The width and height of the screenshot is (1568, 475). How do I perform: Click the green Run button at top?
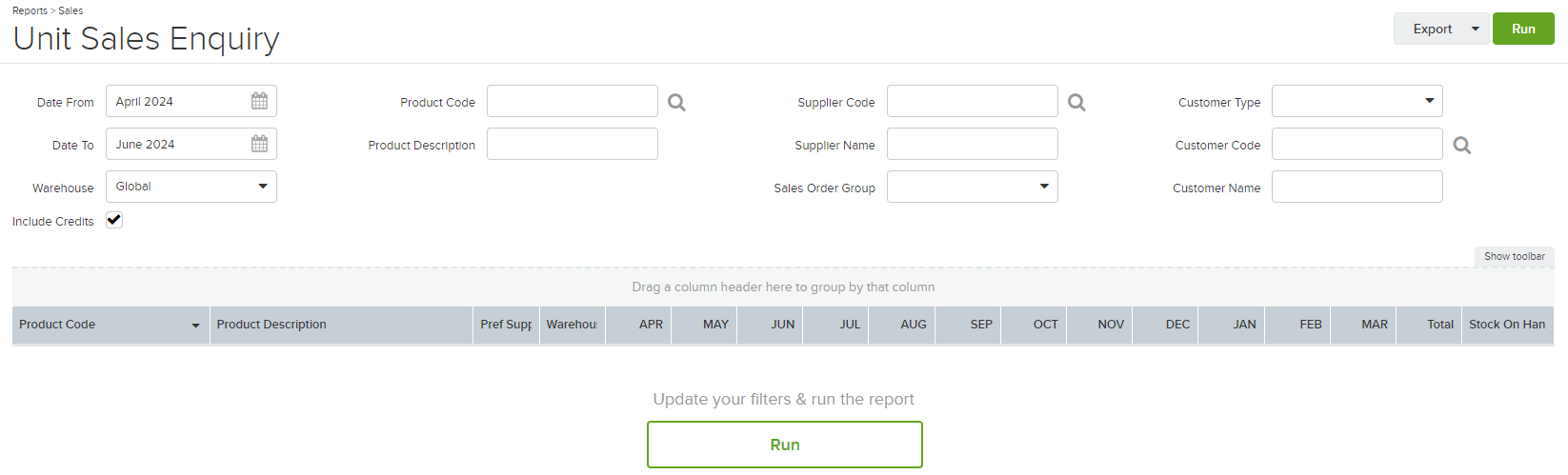click(x=1523, y=29)
